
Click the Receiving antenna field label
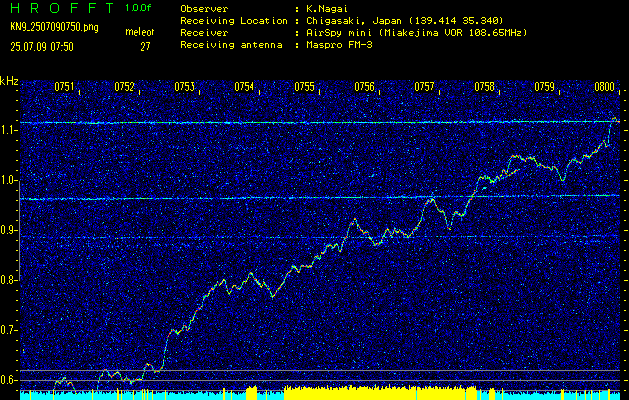point(231,45)
